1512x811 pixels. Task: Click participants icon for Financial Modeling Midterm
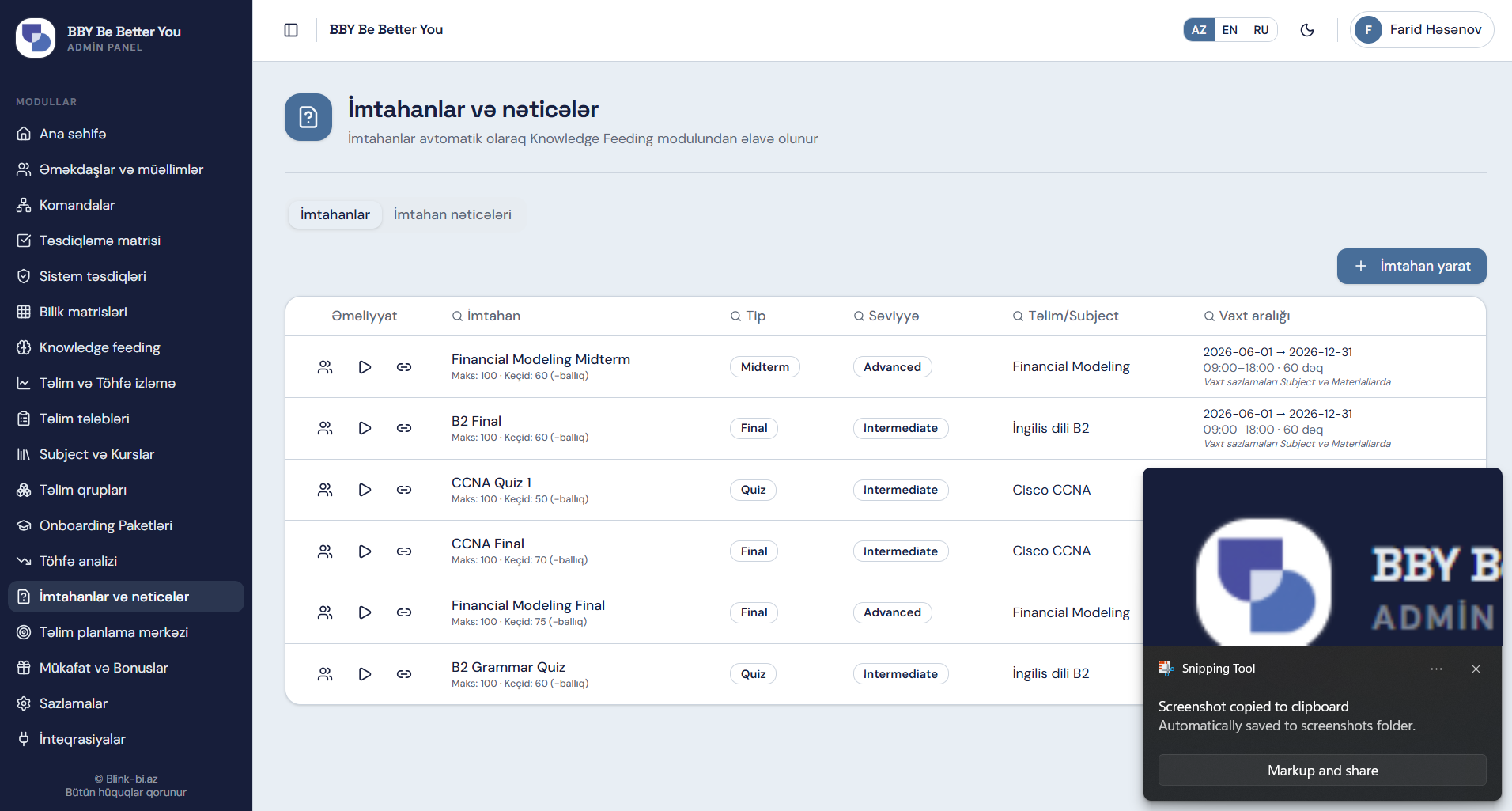[325, 367]
